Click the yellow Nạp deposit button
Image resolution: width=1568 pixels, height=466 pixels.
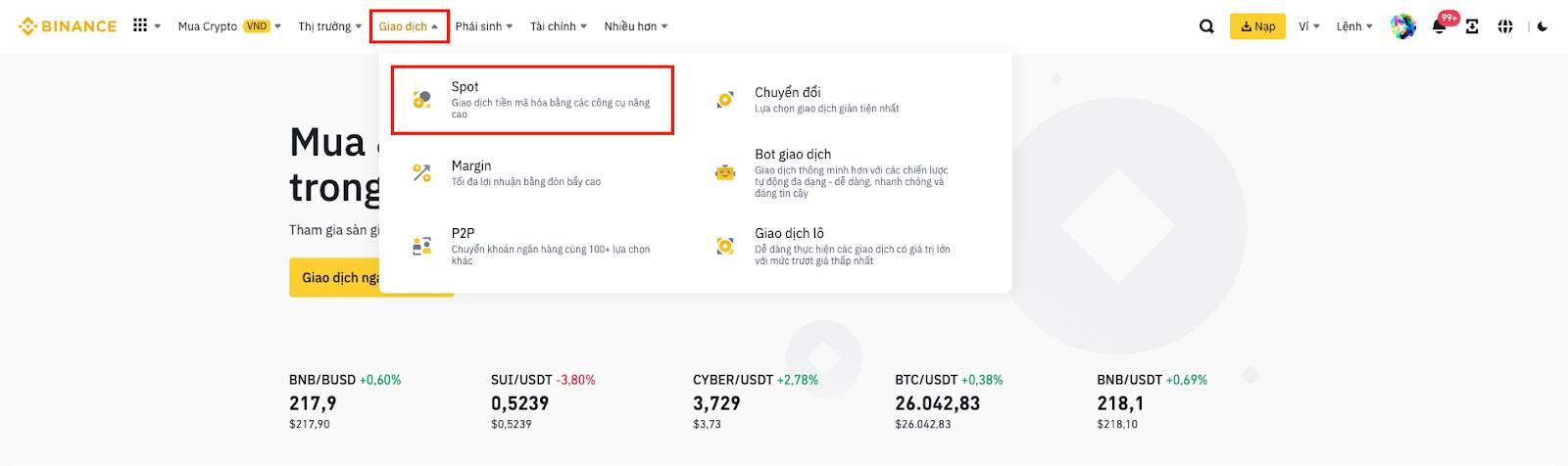point(1257,26)
